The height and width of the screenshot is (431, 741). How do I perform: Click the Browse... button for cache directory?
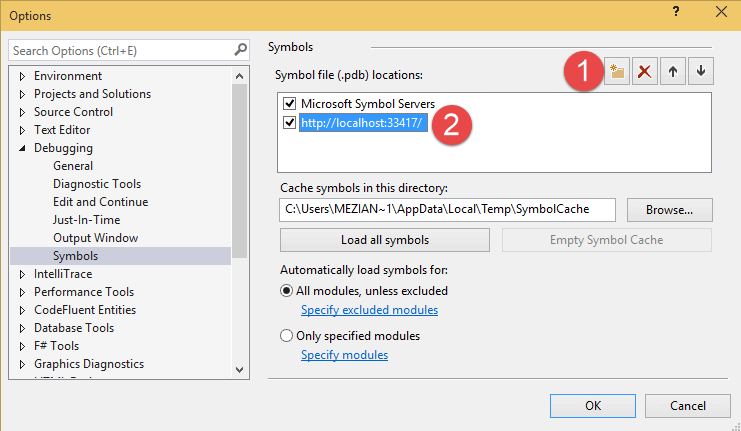(669, 209)
